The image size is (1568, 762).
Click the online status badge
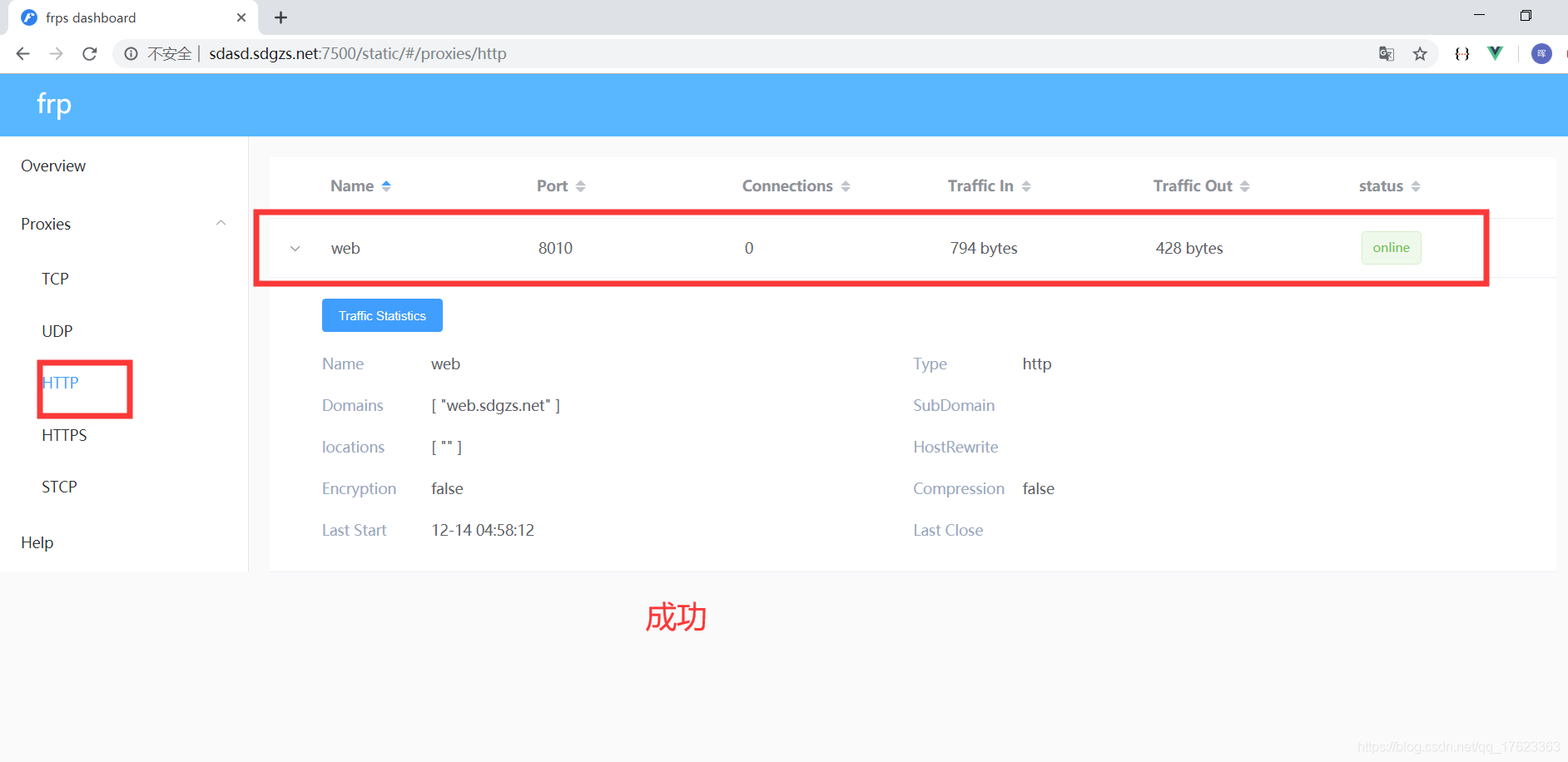point(1391,248)
